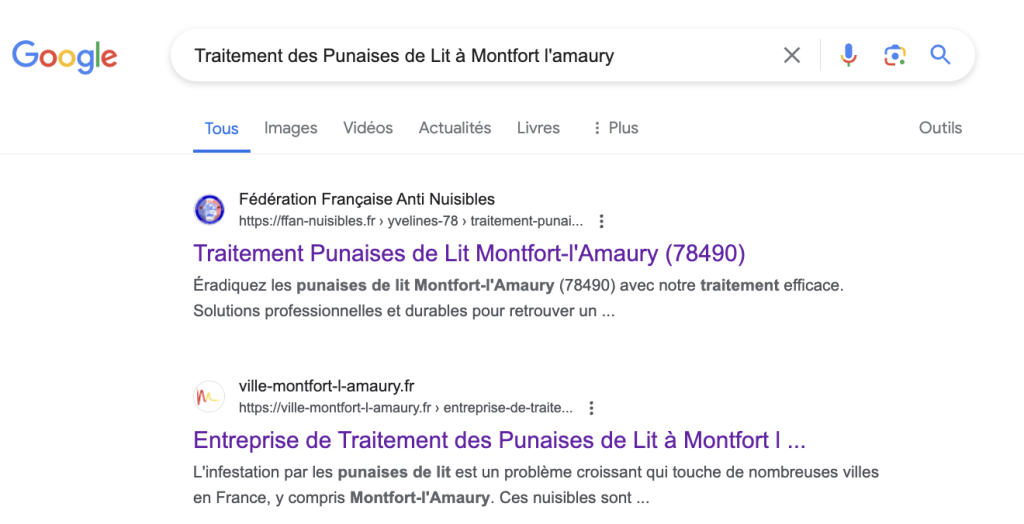Click the ville-montfort-l-amaury.fr site name
This screenshot has height=524, width=1024.
(x=327, y=385)
